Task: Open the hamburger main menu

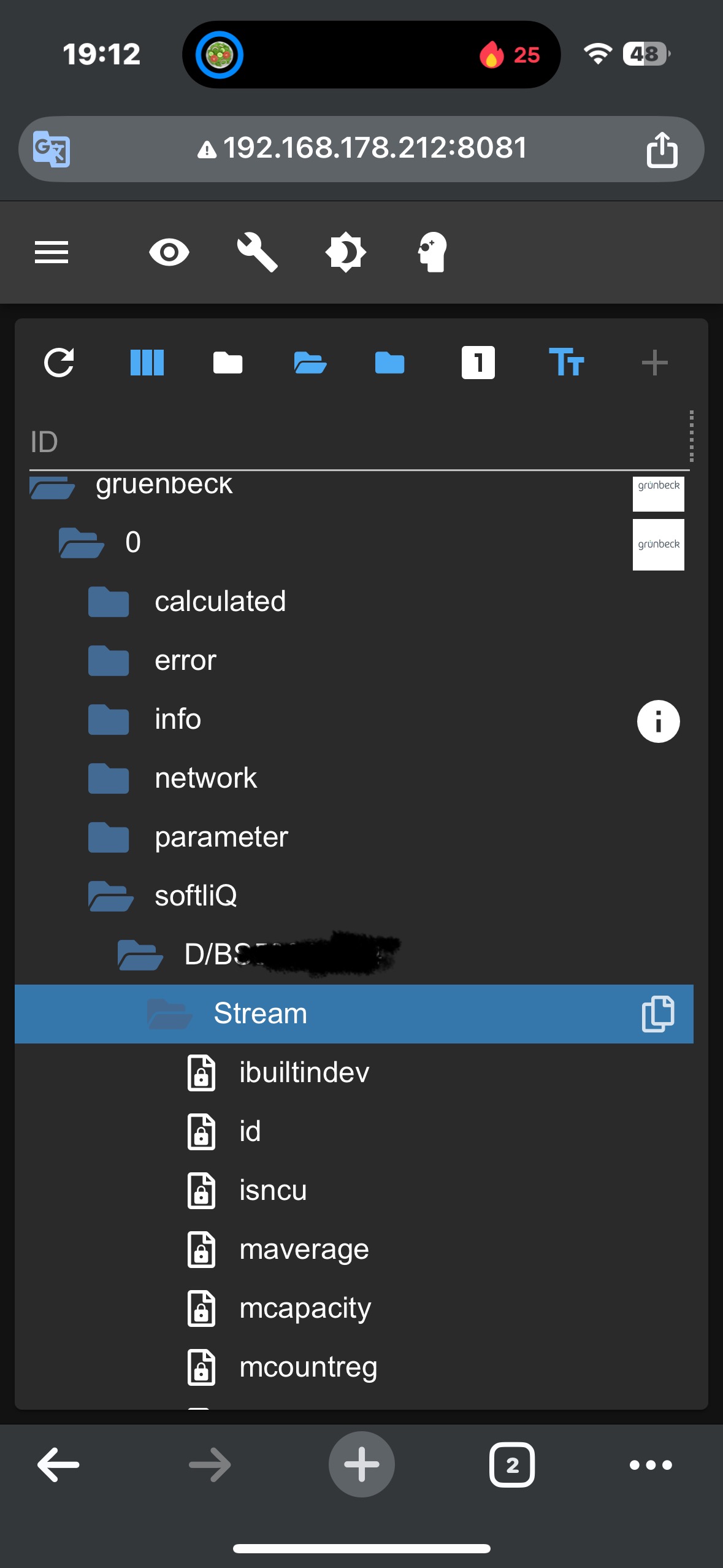Action: [x=52, y=252]
